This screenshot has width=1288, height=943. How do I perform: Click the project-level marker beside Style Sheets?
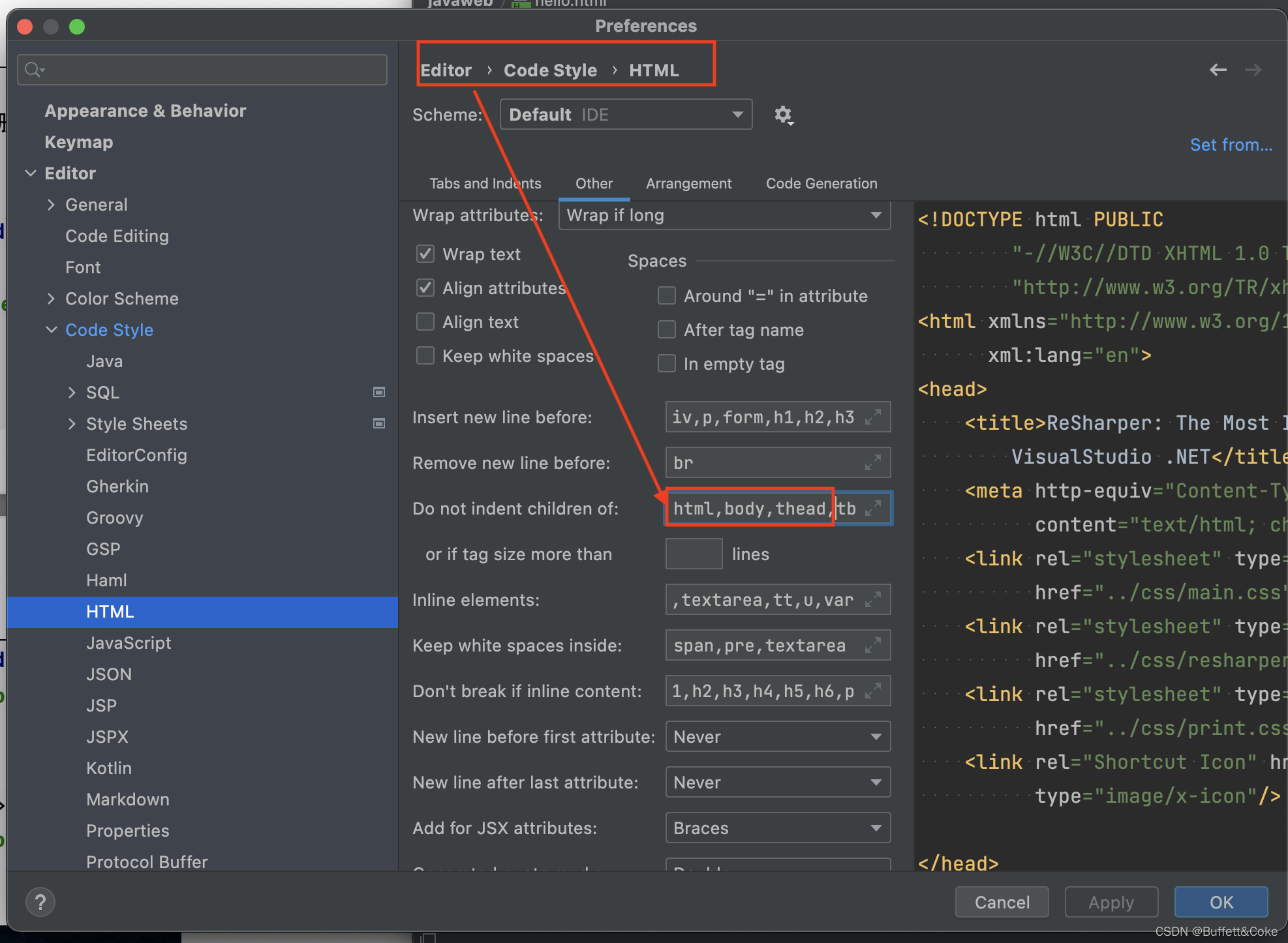tap(379, 423)
